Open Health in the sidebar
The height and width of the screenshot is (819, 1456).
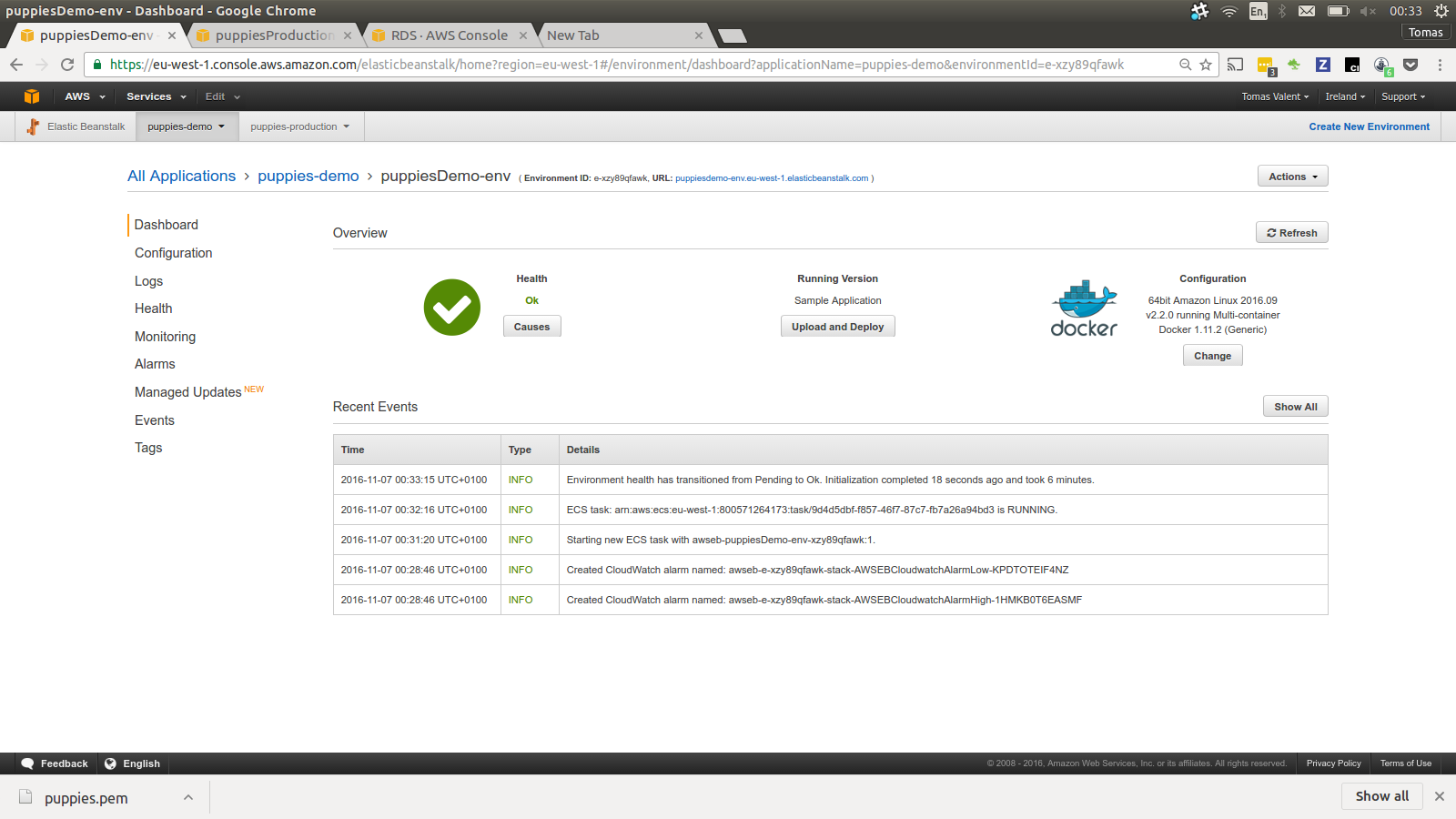[153, 308]
